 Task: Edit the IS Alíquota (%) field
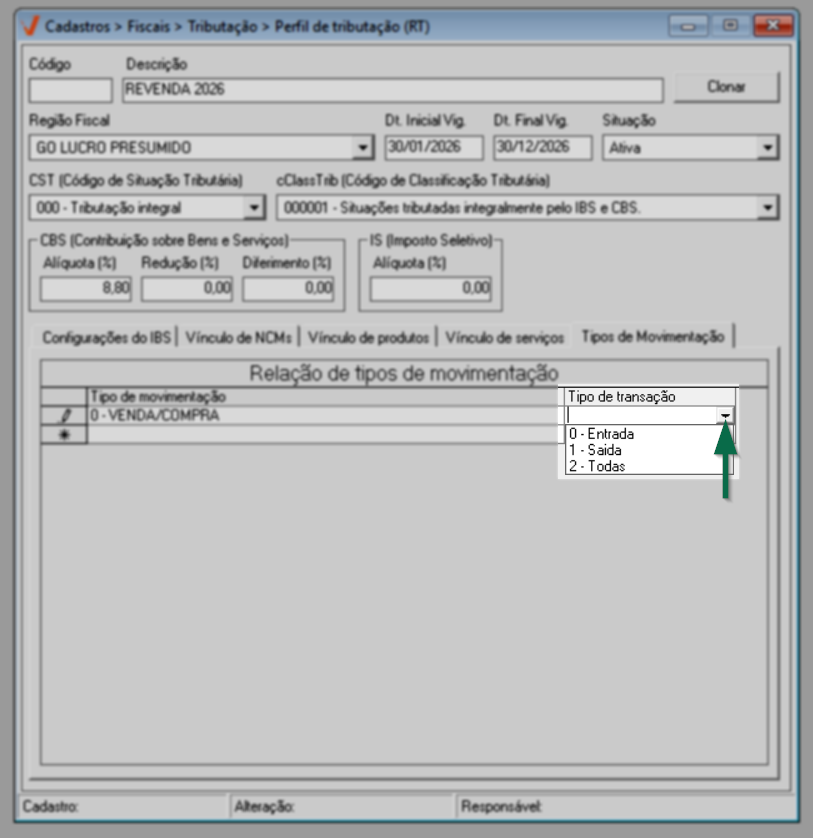tap(430, 289)
